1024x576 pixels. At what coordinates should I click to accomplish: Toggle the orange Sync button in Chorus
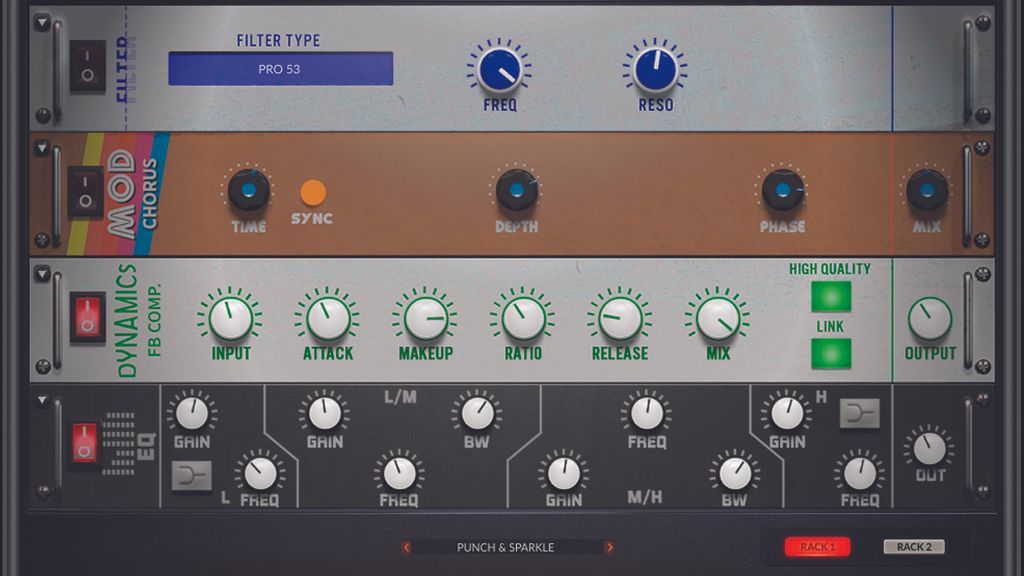tap(313, 193)
